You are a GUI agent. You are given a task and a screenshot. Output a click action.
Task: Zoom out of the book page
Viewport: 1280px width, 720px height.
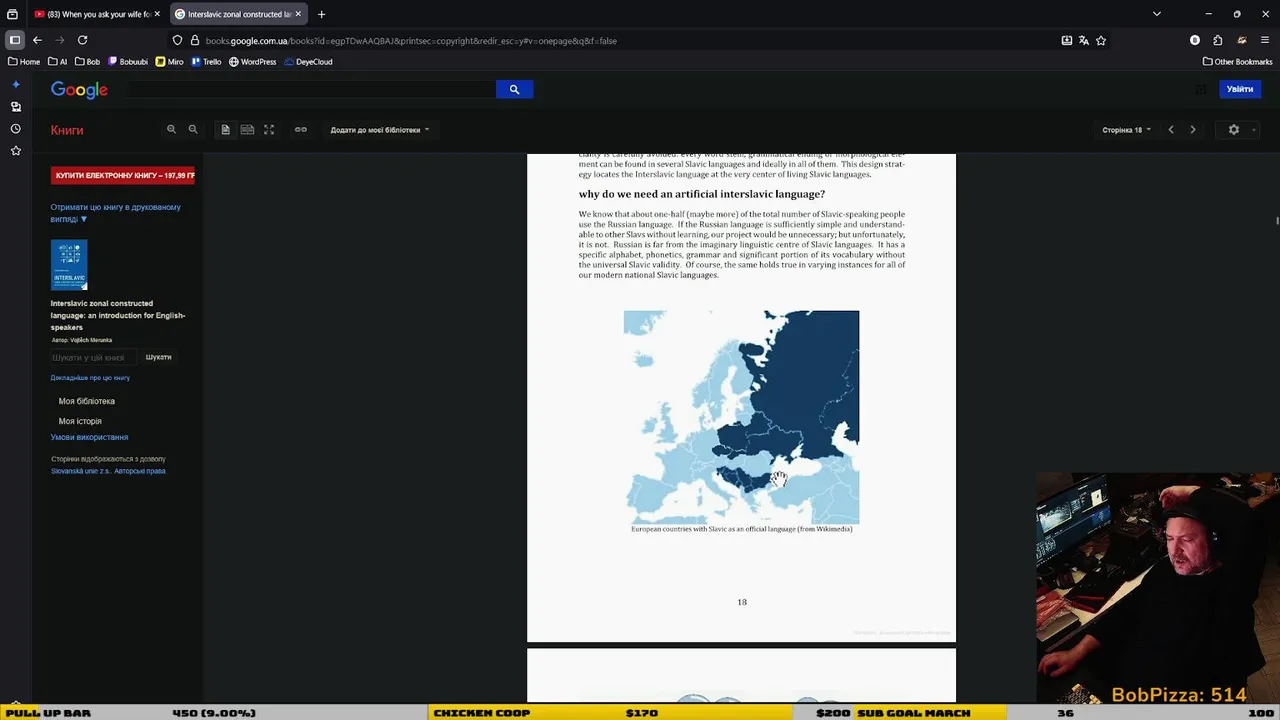point(193,129)
